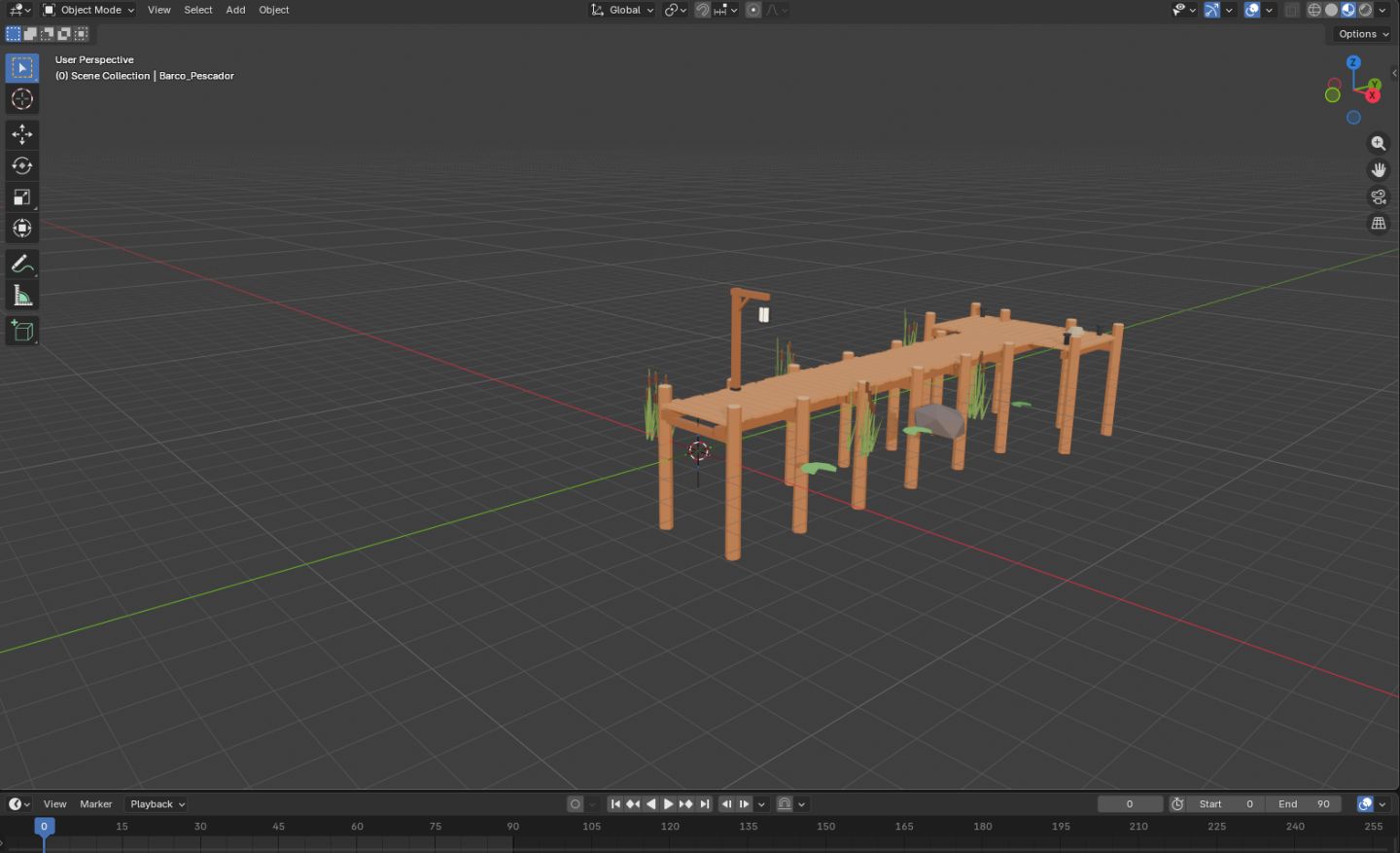Viewport: 1400px width, 853px height.
Task: Open the Options dropdown
Action: pyautogui.click(x=1363, y=34)
